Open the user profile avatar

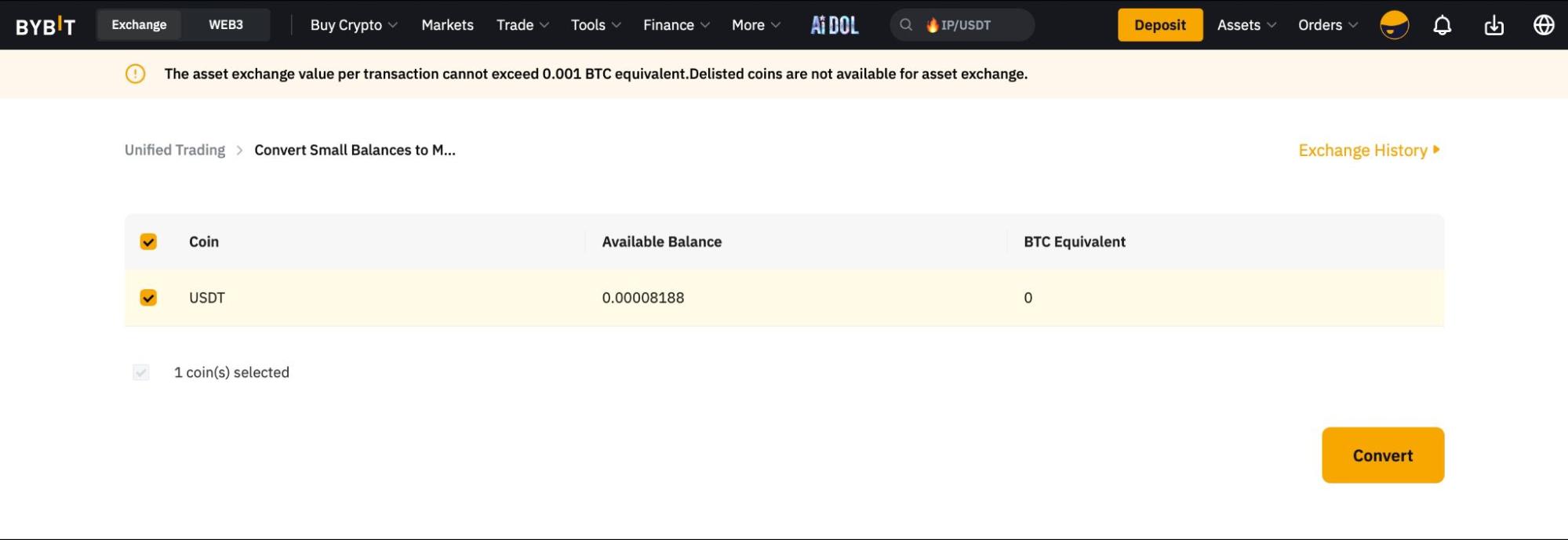click(x=1394, y=25)
